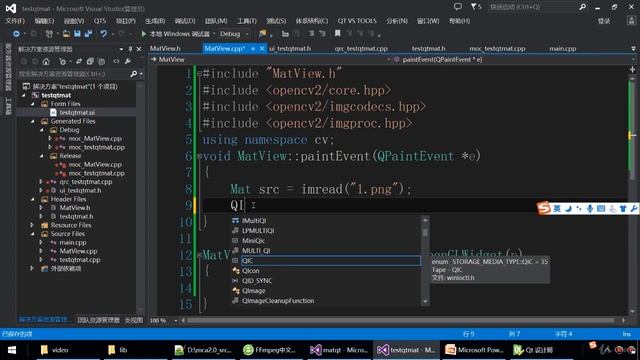Screen dimensions: 640x360
Task: Close the MatView.cpp tab
Action: [262, 49]
